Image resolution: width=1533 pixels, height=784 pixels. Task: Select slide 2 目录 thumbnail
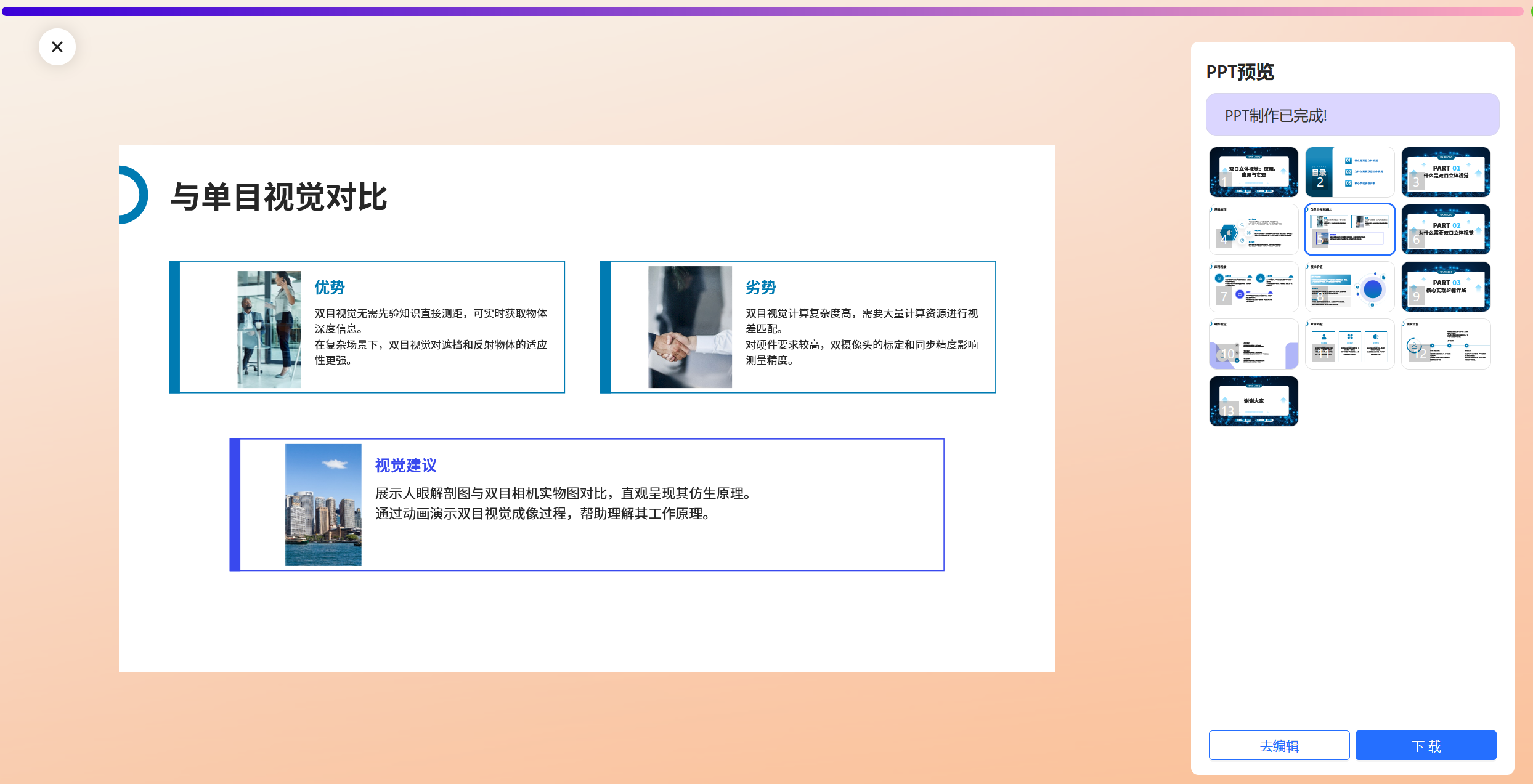click(1349, 172)
